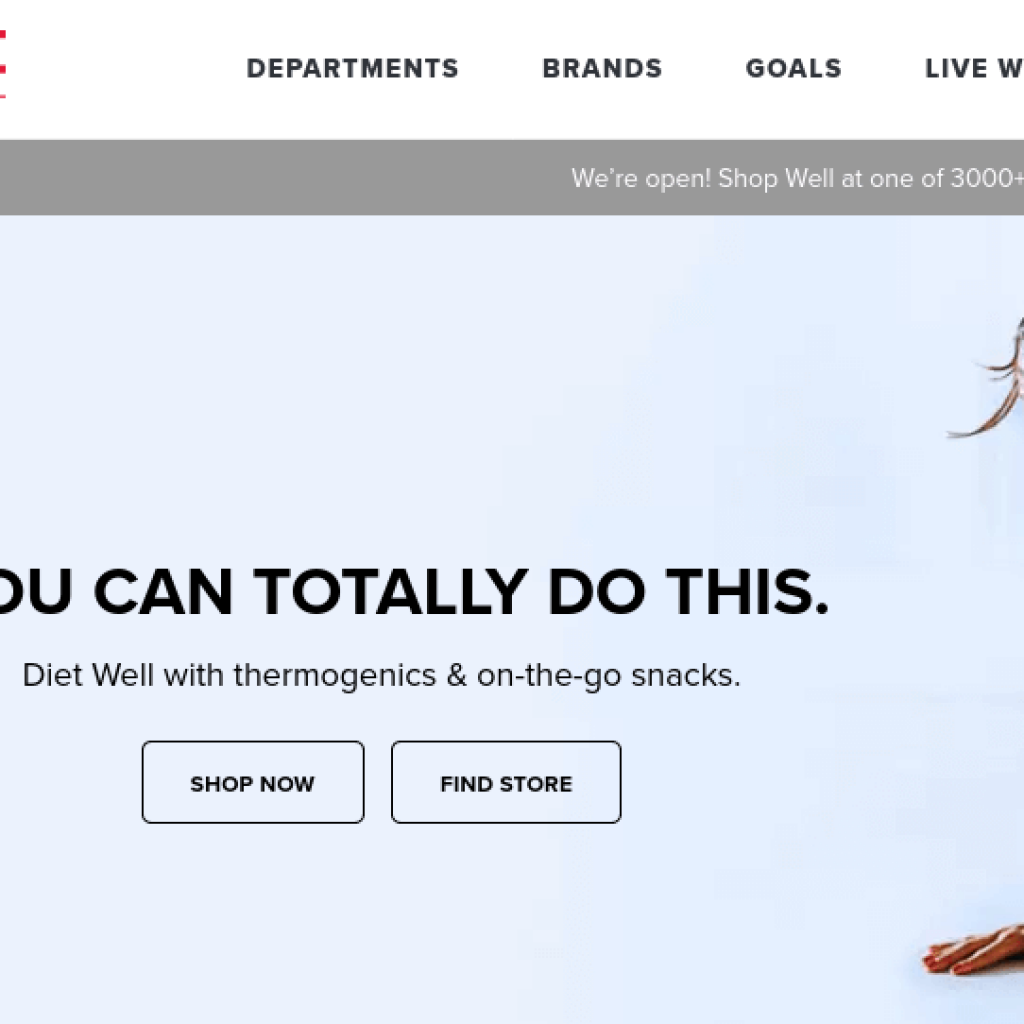The height and width of the screenshot is (1024, 1024).
Task: Click the FIND STORE button
Action: pos(506,782)
